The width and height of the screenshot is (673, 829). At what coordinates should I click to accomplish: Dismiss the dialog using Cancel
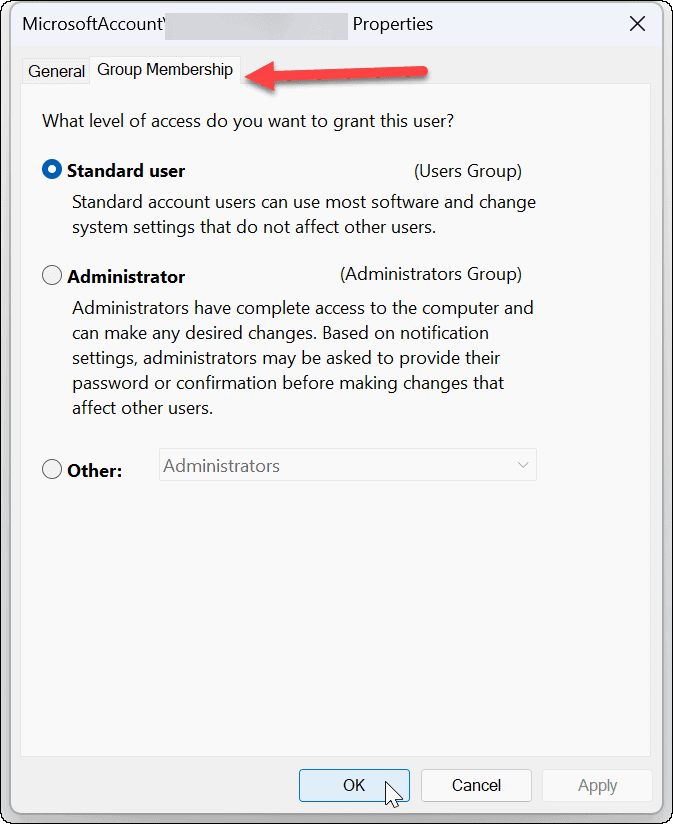476,785
